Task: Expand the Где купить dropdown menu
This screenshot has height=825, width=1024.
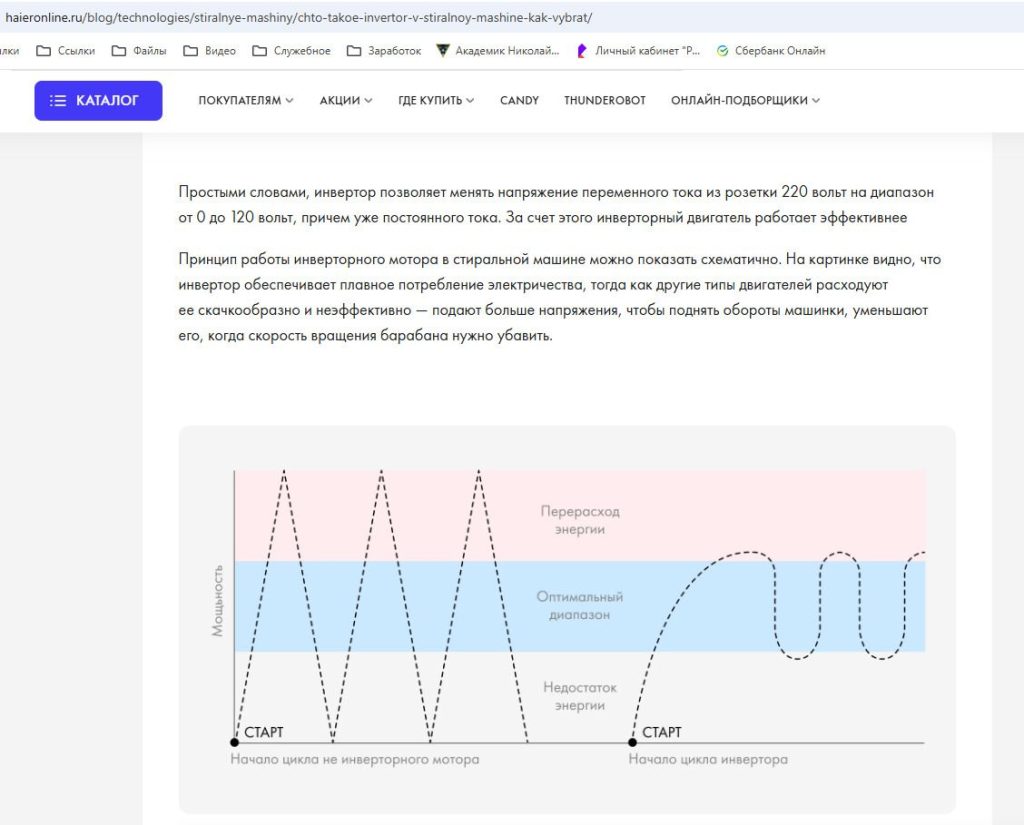Action: [x=436, y=100]
